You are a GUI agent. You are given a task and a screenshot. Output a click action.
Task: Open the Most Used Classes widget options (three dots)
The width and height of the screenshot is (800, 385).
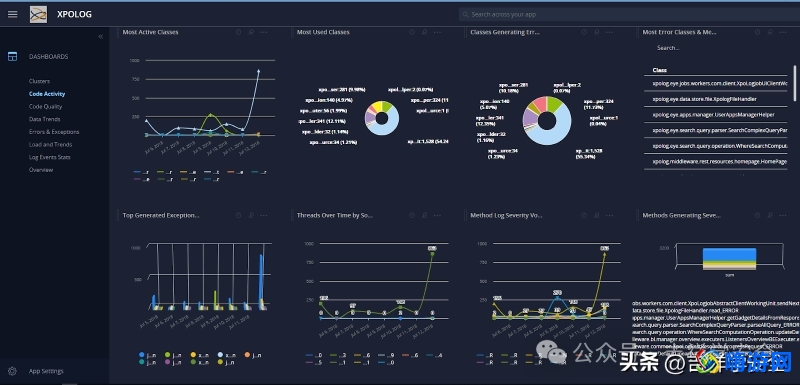point(437,32)
